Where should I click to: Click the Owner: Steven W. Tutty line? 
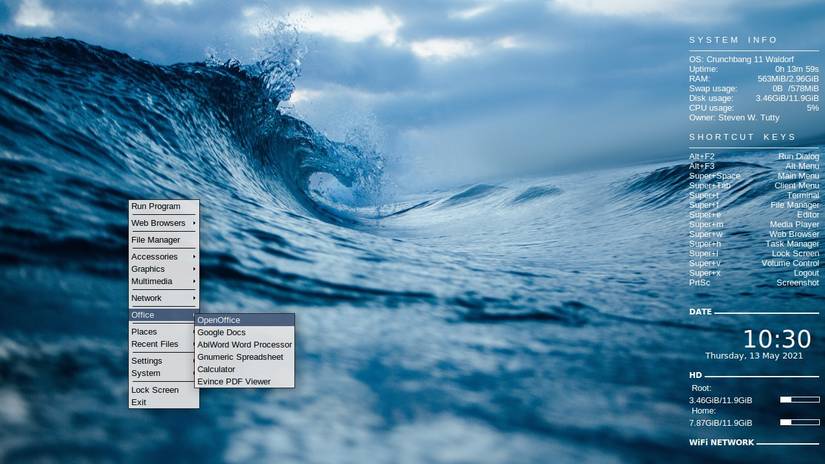(x=734, y=118)
